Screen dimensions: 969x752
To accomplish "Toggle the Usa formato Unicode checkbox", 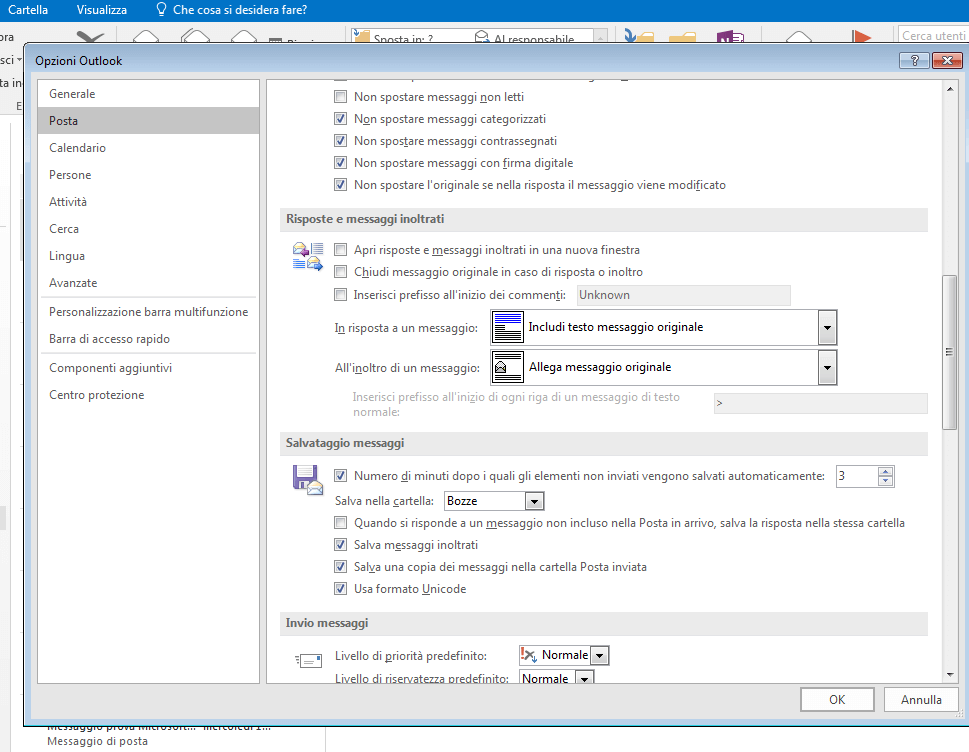I will tap(341, 589).
